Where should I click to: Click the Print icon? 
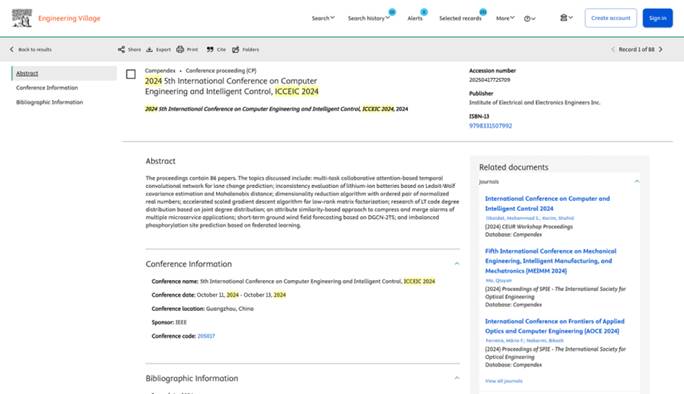pyautogui.click(x=180, y=49)
